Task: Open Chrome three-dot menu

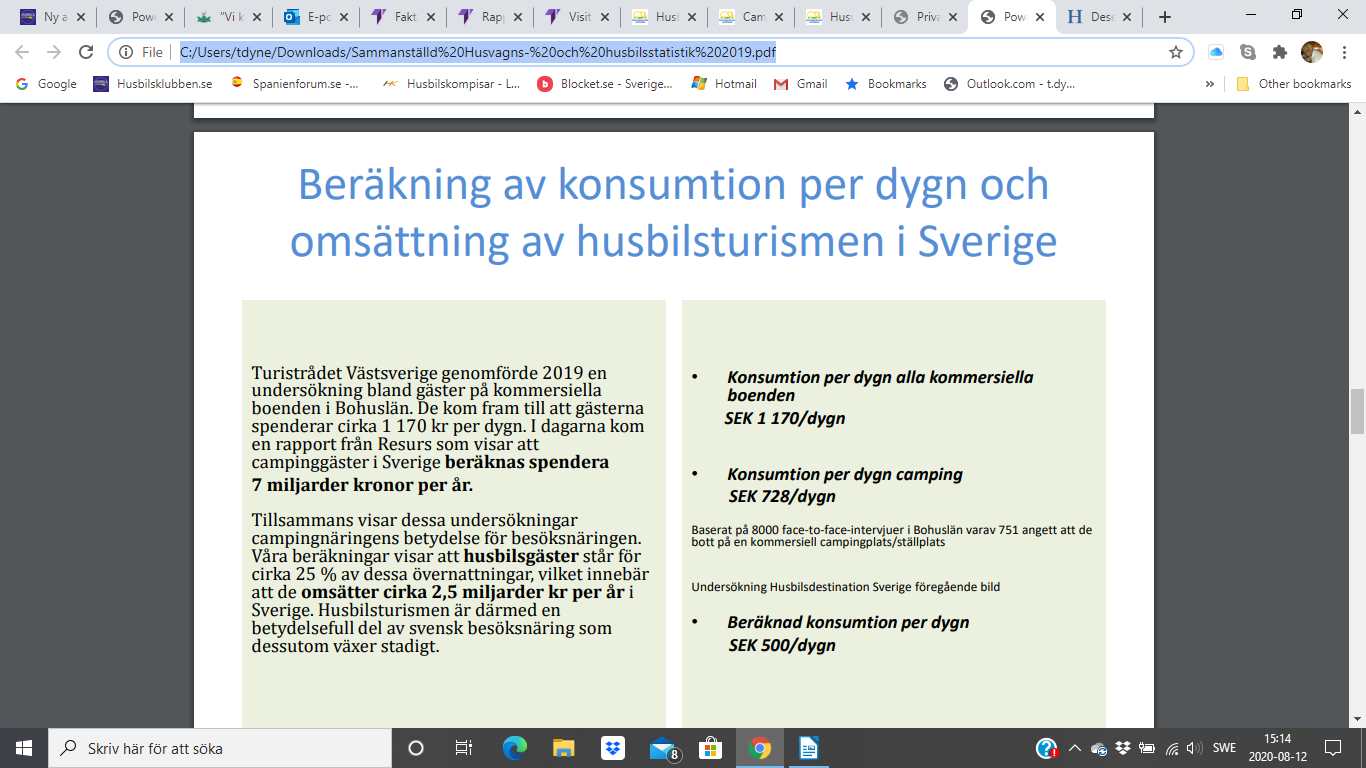Action: (1344, 52)
